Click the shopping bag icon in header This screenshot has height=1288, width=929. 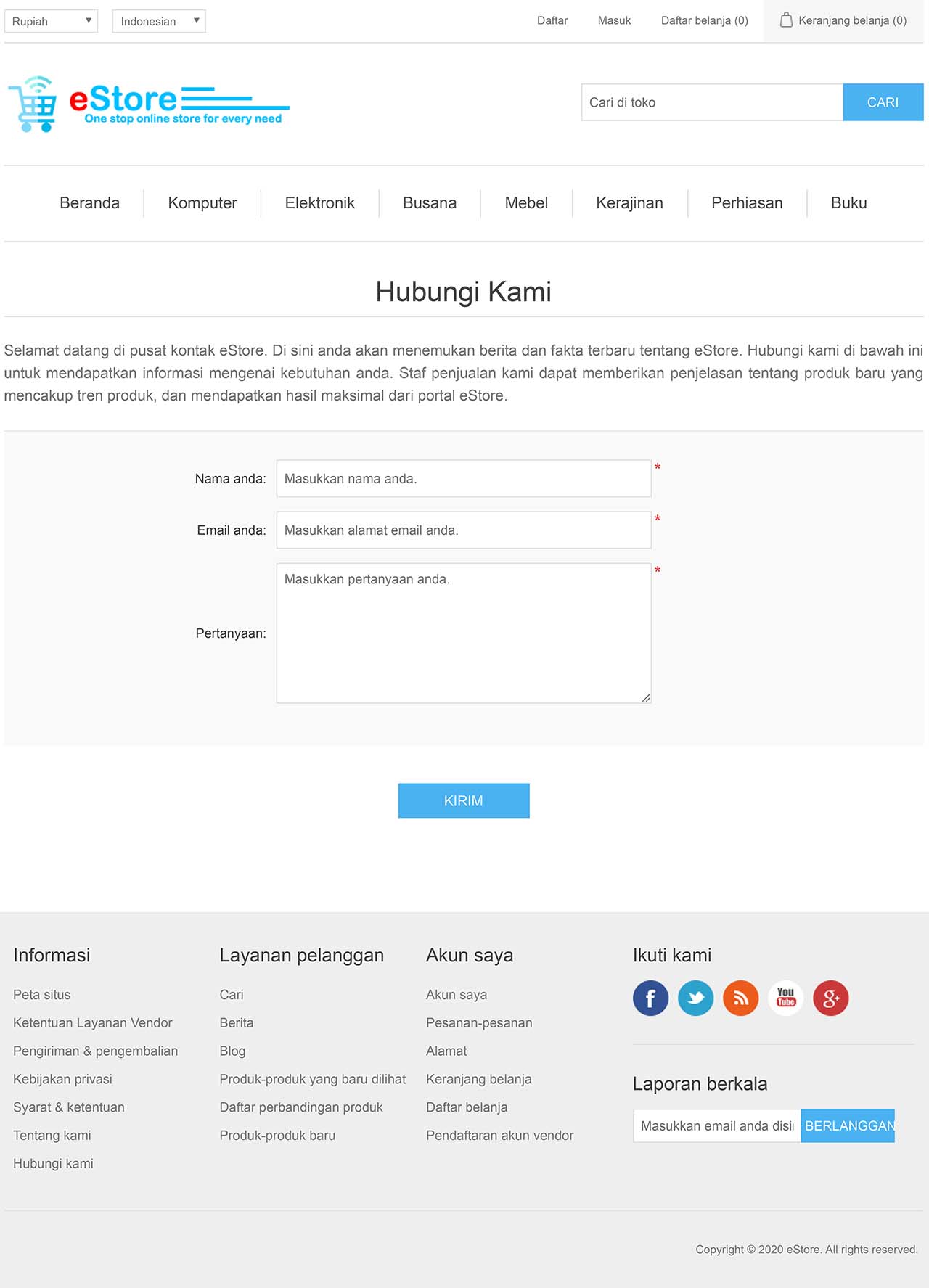[x=785, y=20]
